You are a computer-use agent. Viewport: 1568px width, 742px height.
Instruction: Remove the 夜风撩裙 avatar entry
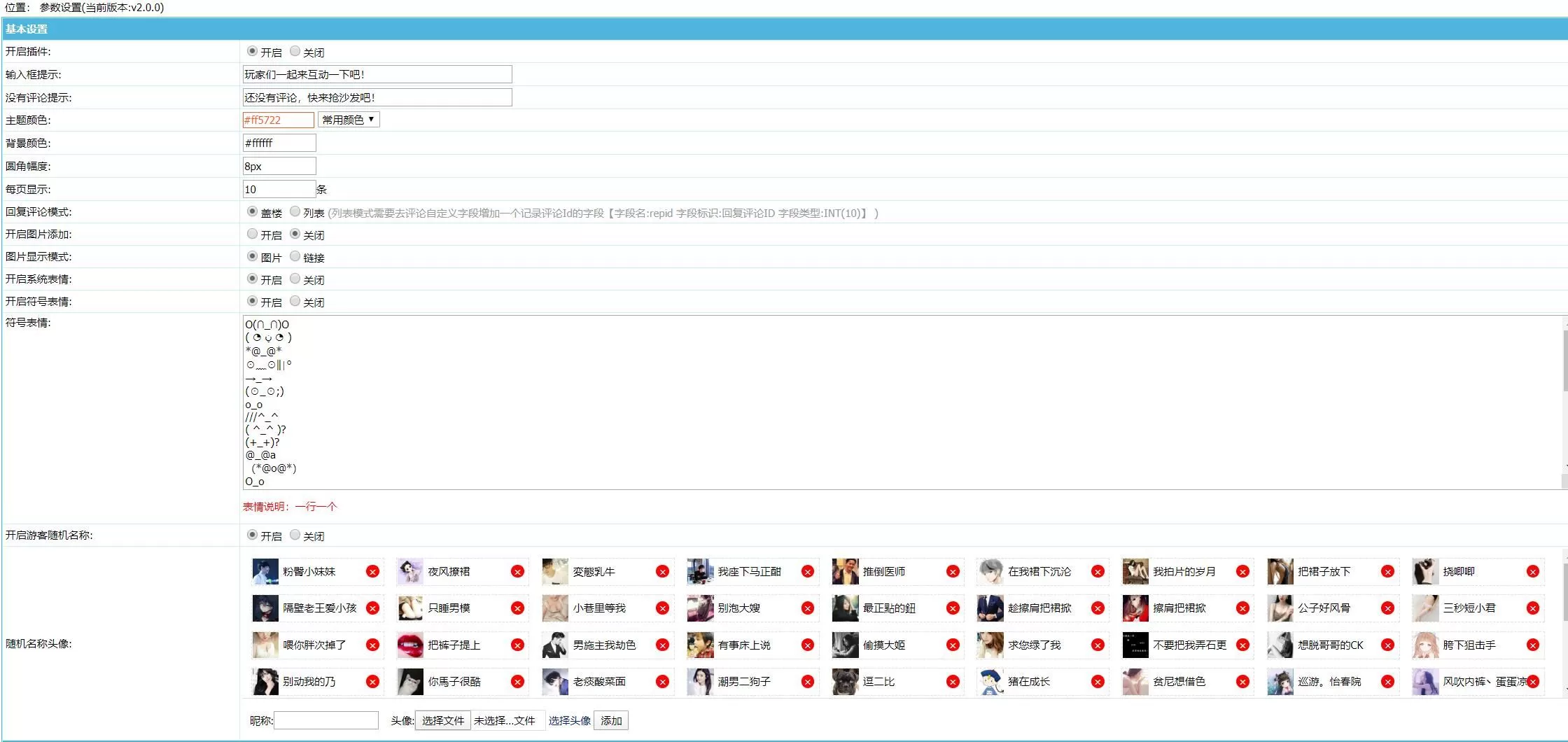[517, 572]
